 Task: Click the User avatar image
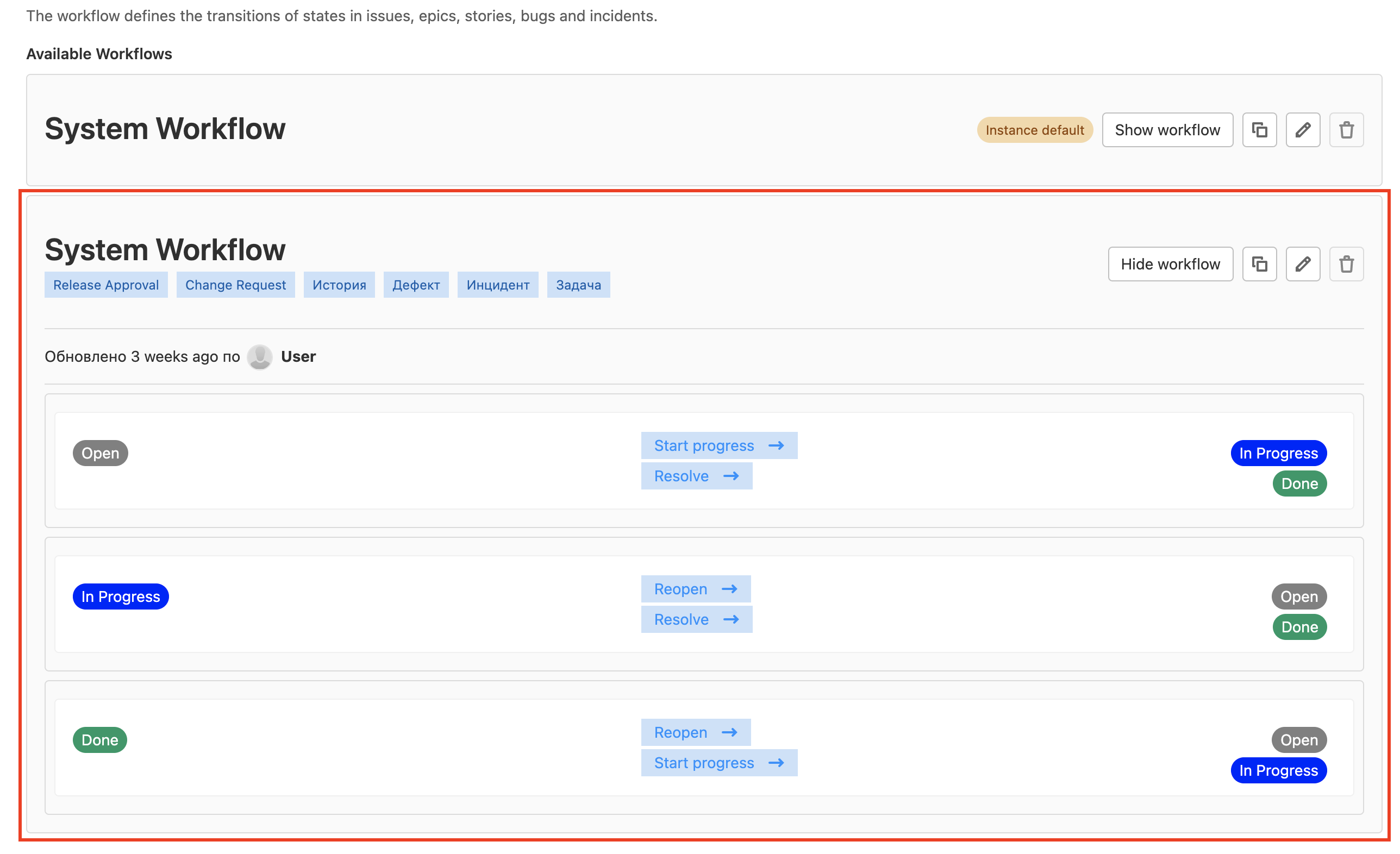tap(260, 357)
